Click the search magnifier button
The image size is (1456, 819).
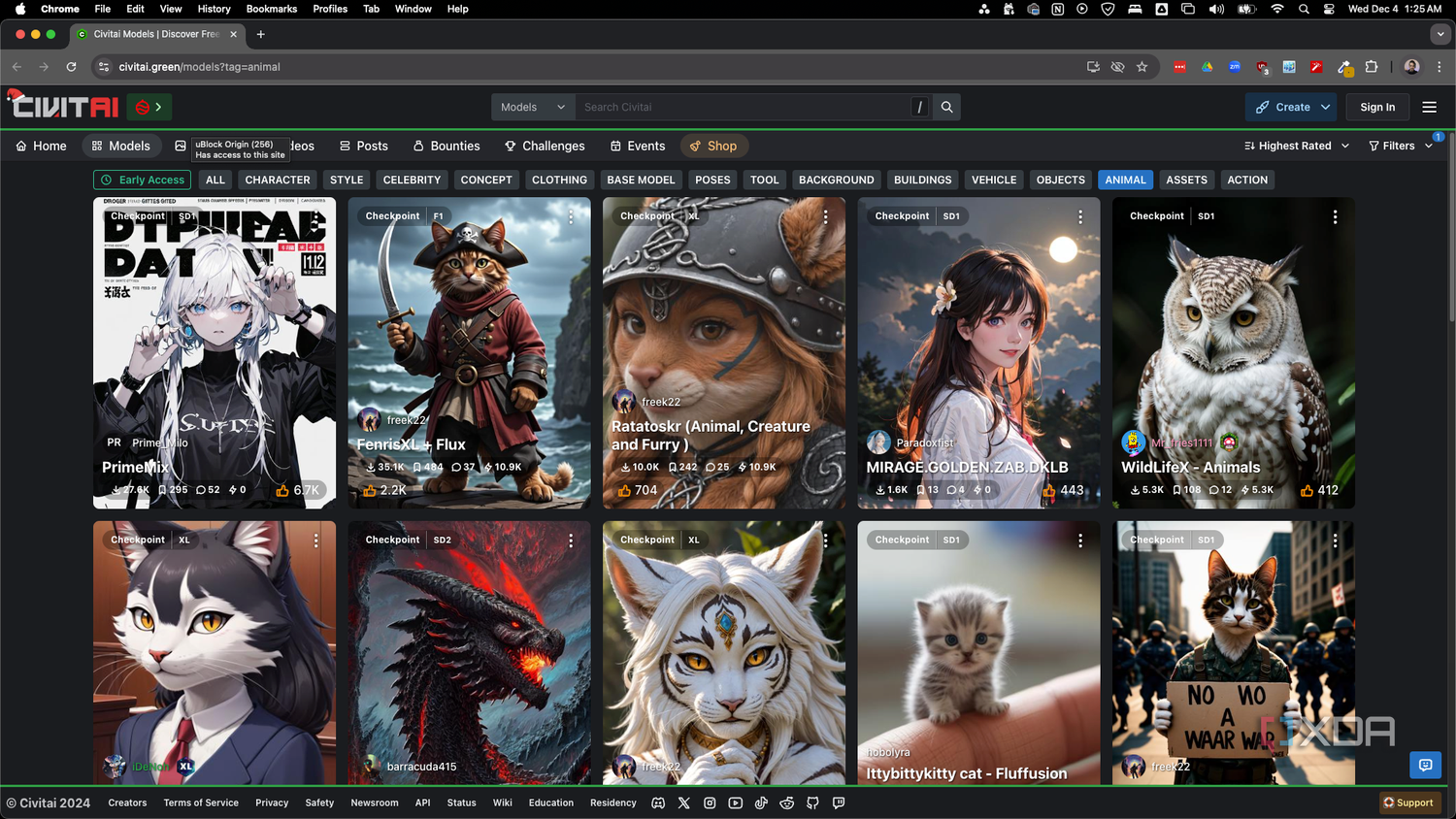947,107
